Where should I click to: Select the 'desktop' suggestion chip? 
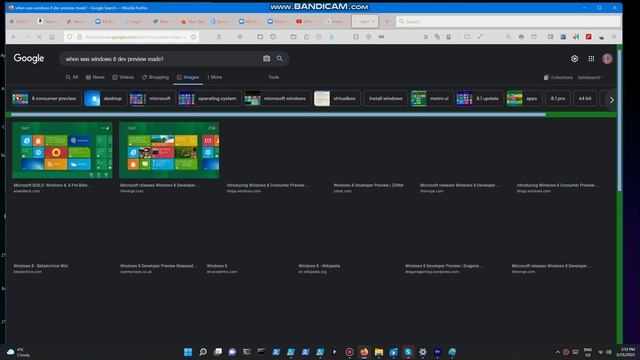[x=104, y=99]
